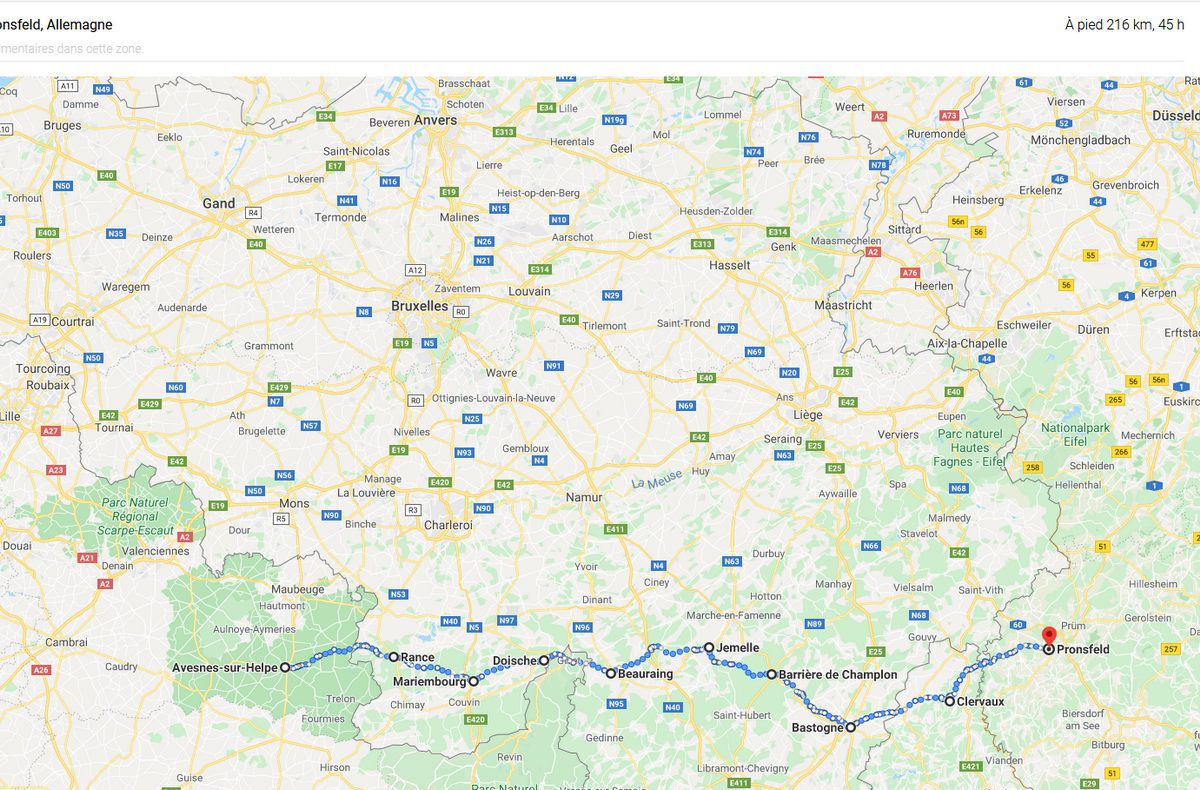This screenshot has width=1200, height=790.
Task: Click the La Meuse river label
Action: [656, 480]
